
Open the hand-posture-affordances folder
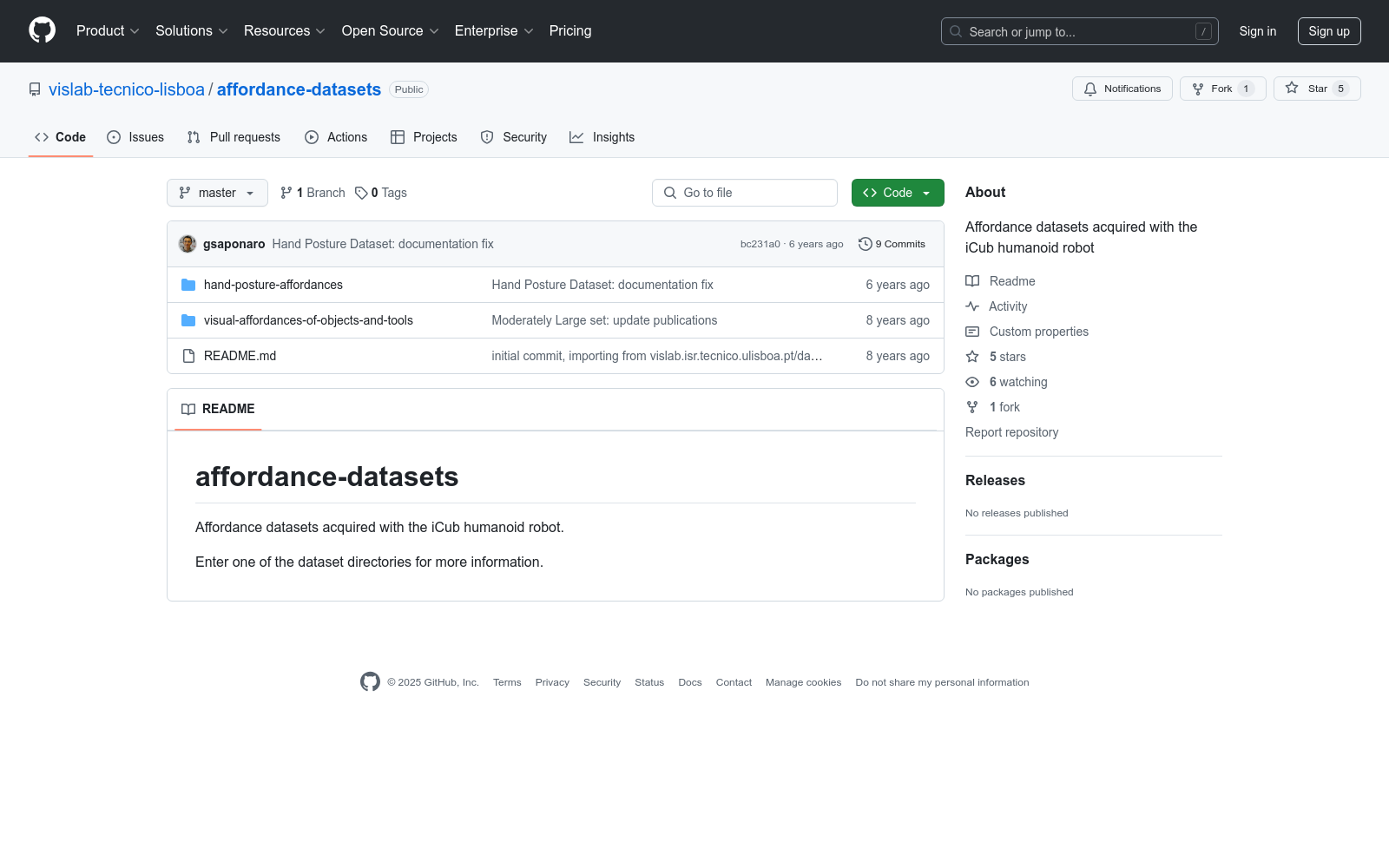click(273, 285)
